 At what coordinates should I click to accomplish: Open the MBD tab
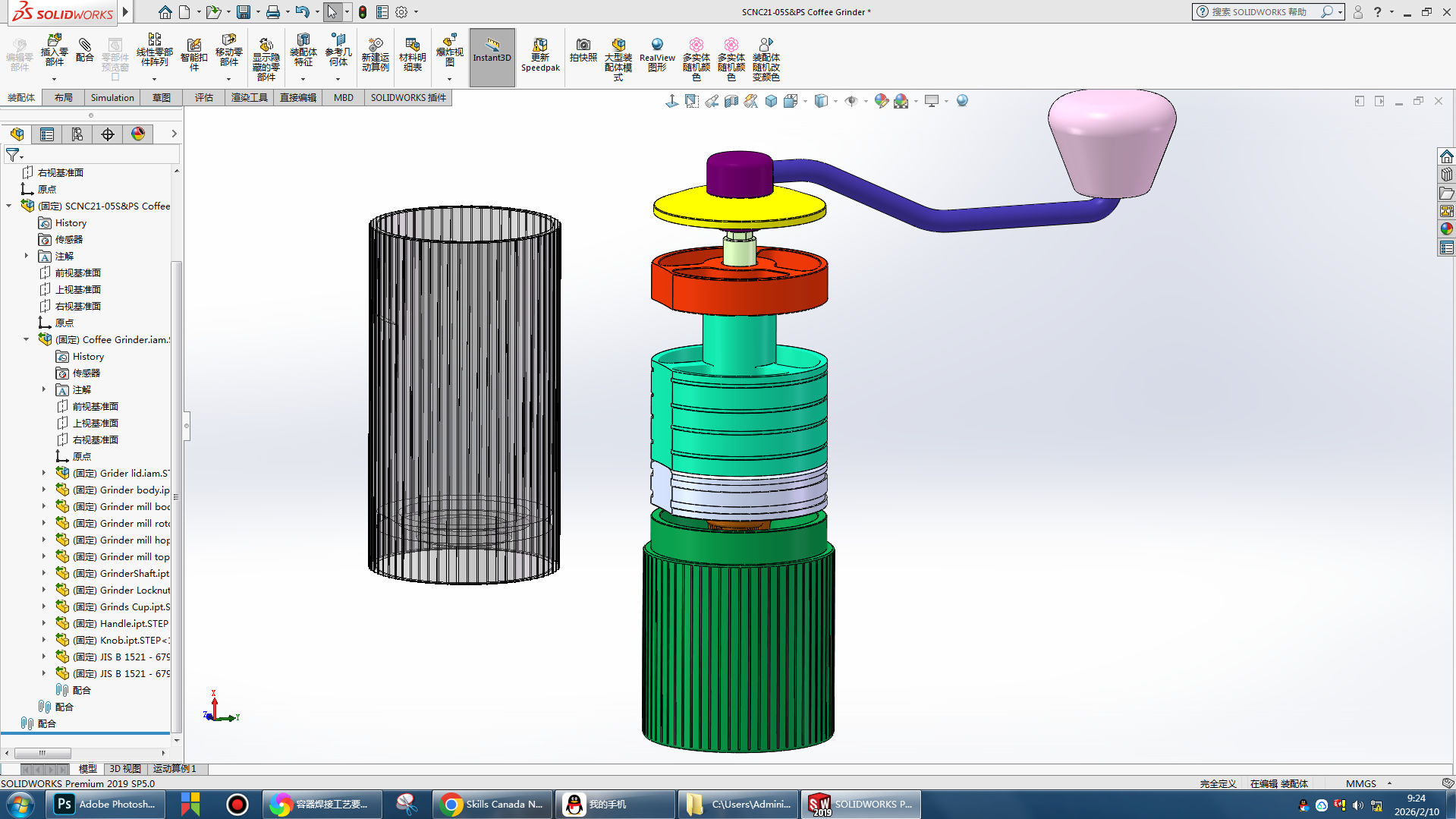click(344, 98)
